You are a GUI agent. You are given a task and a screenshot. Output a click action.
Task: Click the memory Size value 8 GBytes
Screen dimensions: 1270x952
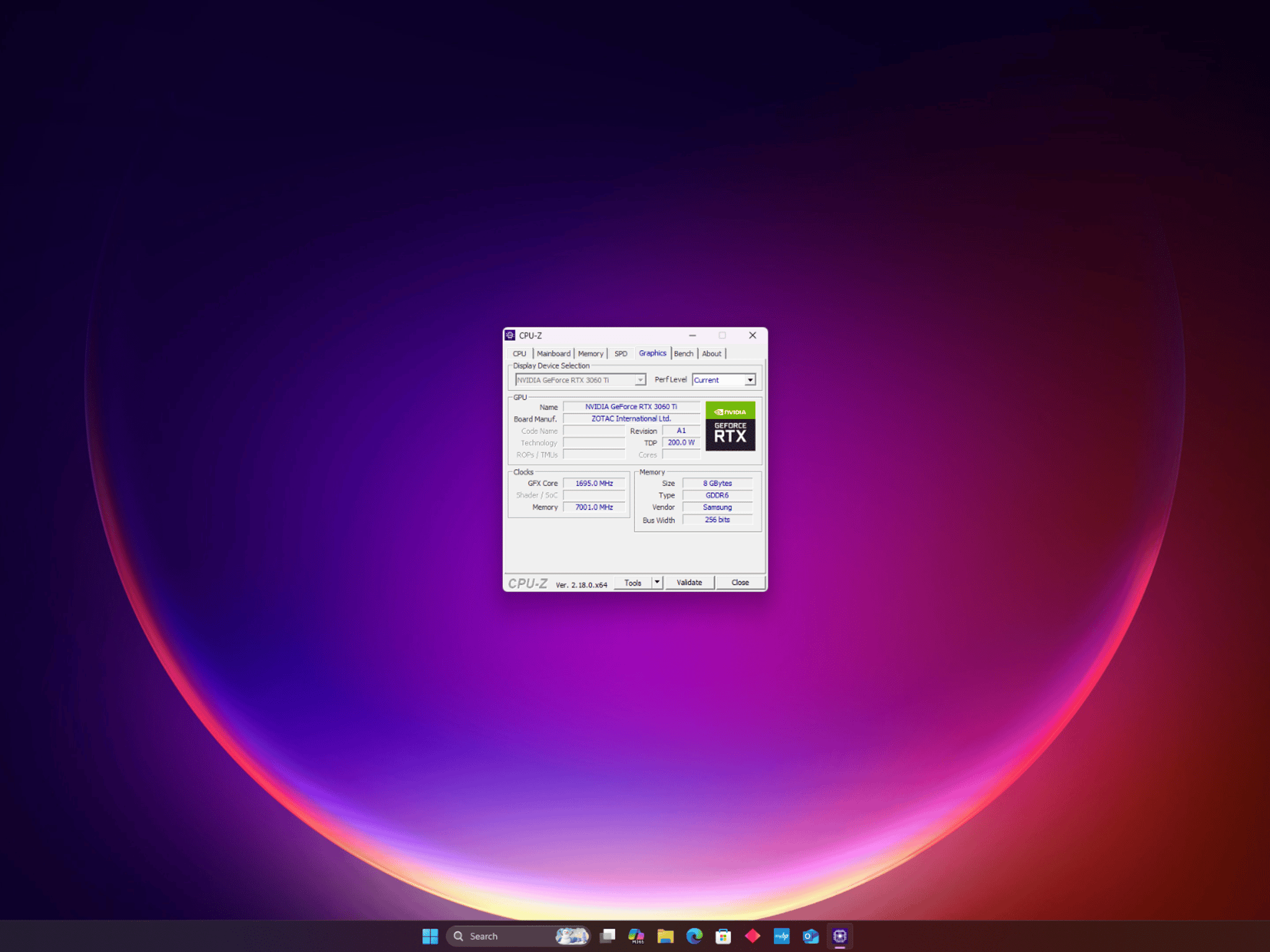pyautogui.click(x=717, y=483)
